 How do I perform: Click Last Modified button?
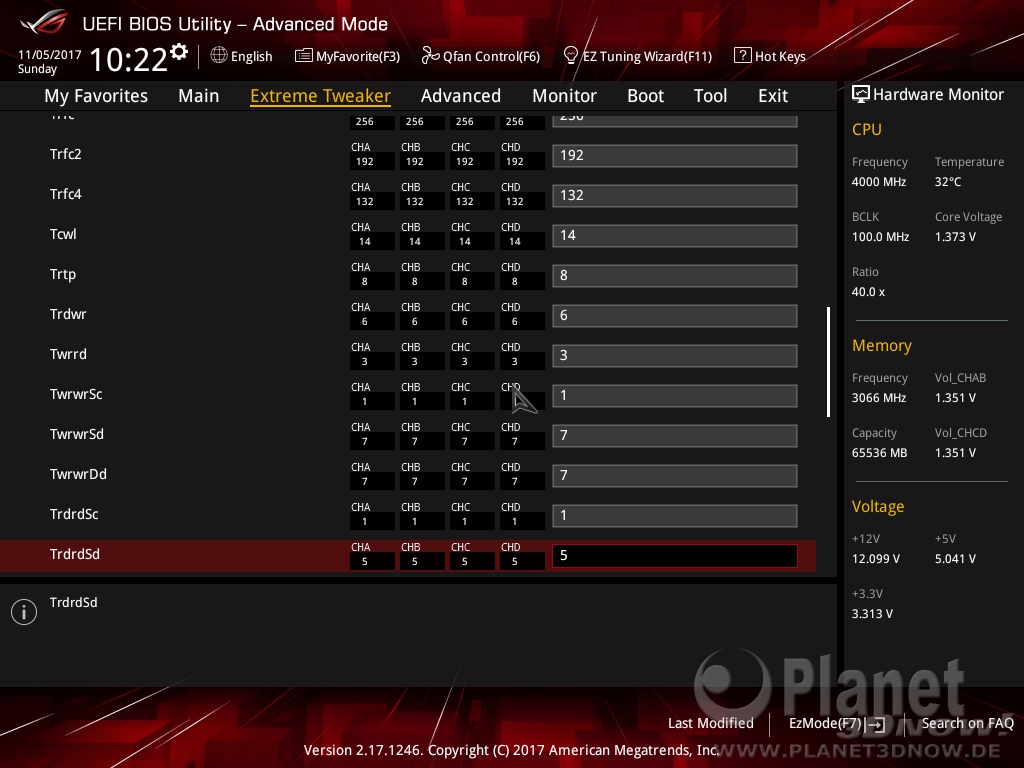(711, 723)
